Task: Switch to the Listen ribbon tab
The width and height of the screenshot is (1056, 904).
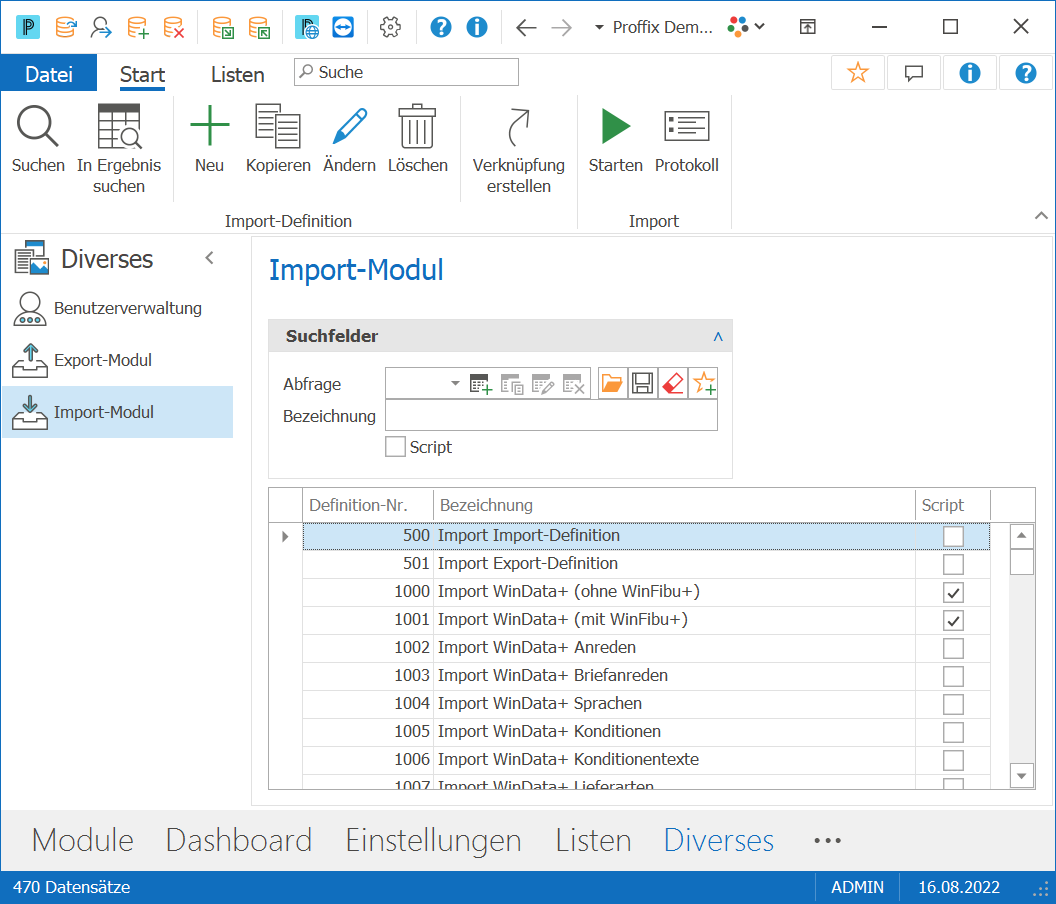Action: [x=238, y=74]
